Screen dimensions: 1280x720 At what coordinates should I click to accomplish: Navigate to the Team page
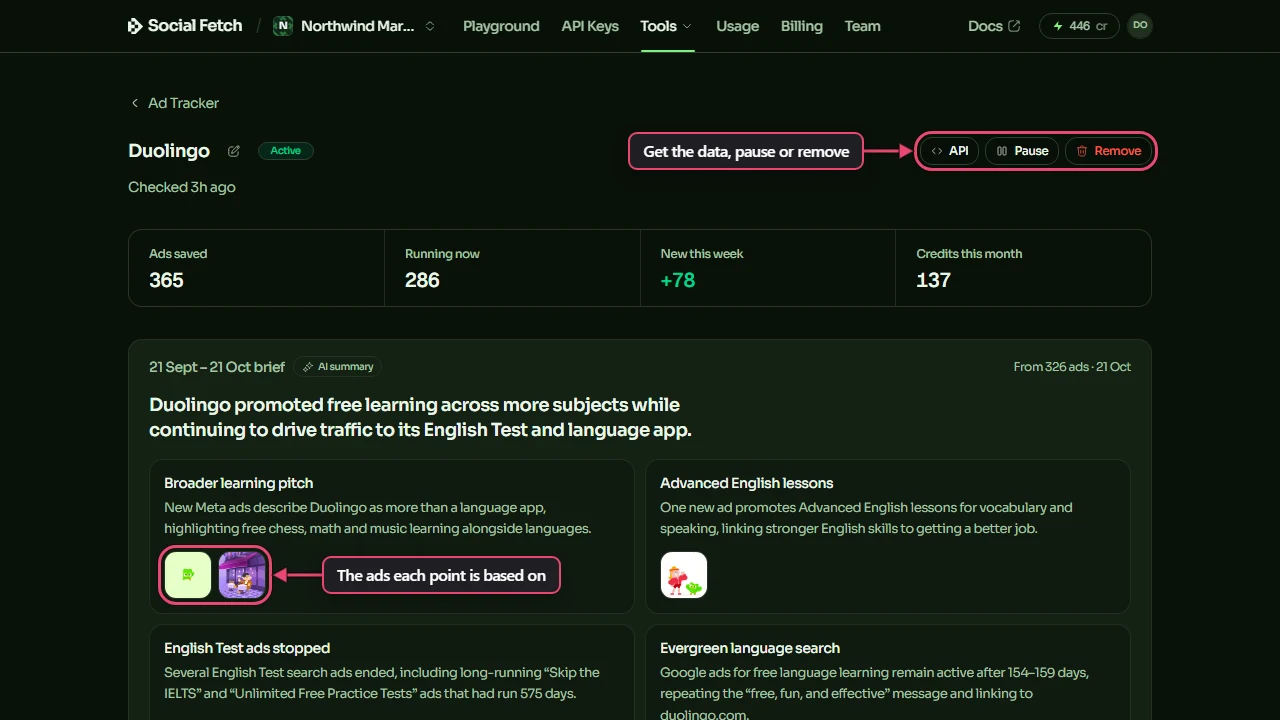click(x=862, y=26)
